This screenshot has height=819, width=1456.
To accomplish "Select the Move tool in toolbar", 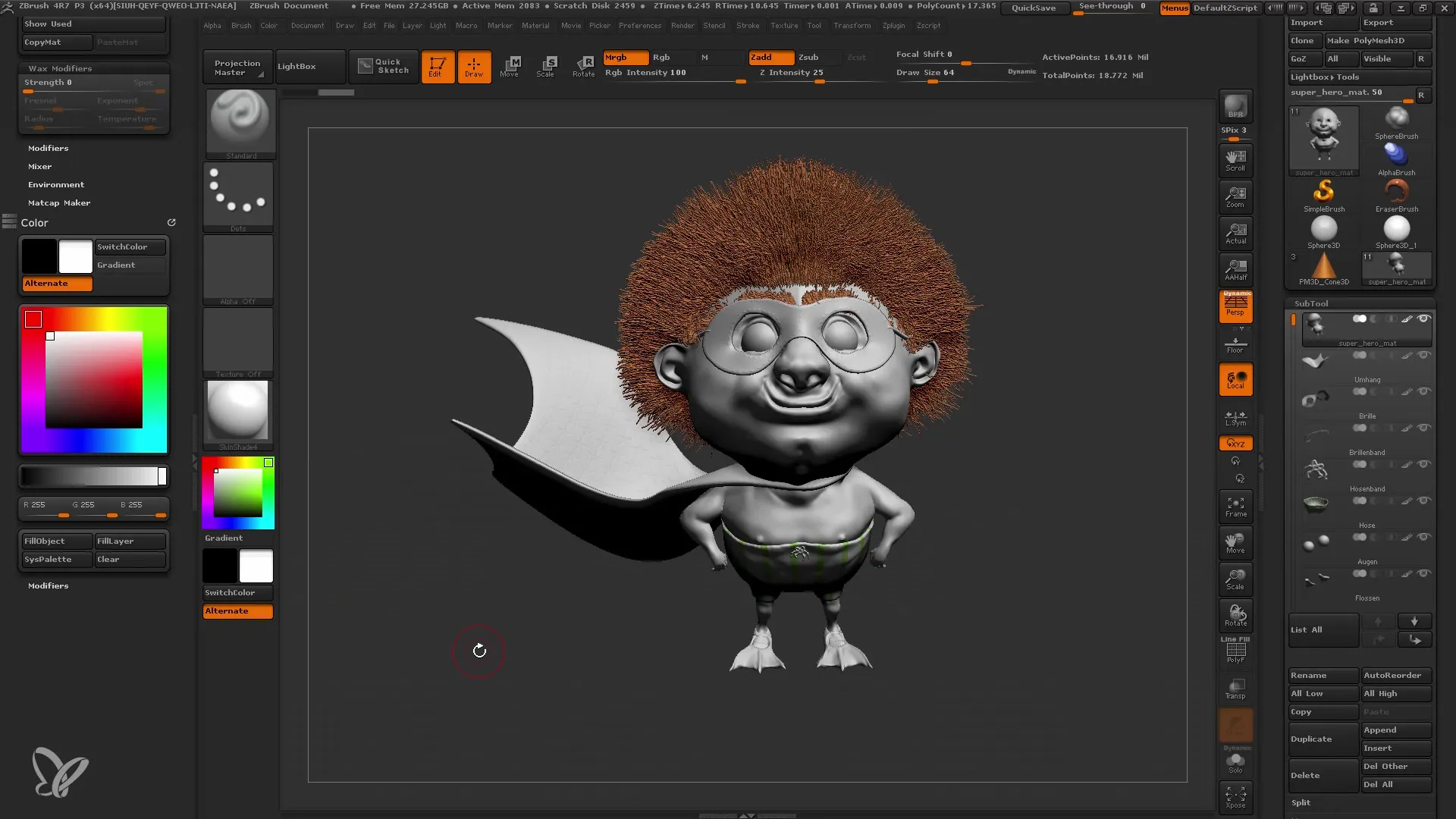I will [509, 65].
